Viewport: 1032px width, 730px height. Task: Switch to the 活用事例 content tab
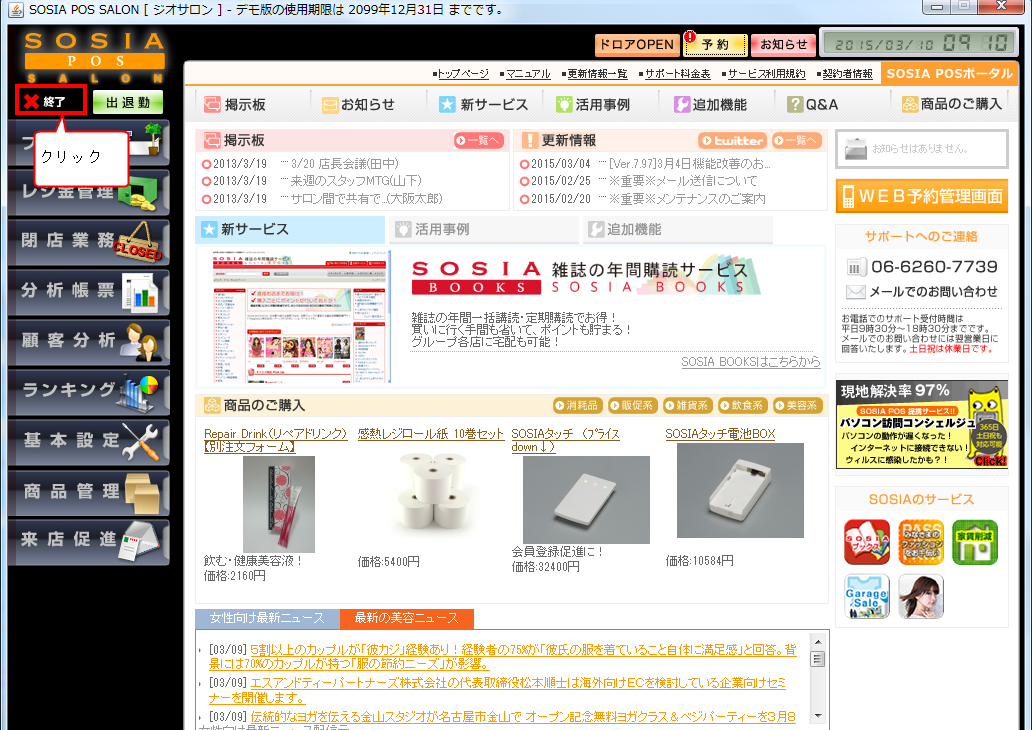click(482, 230)
